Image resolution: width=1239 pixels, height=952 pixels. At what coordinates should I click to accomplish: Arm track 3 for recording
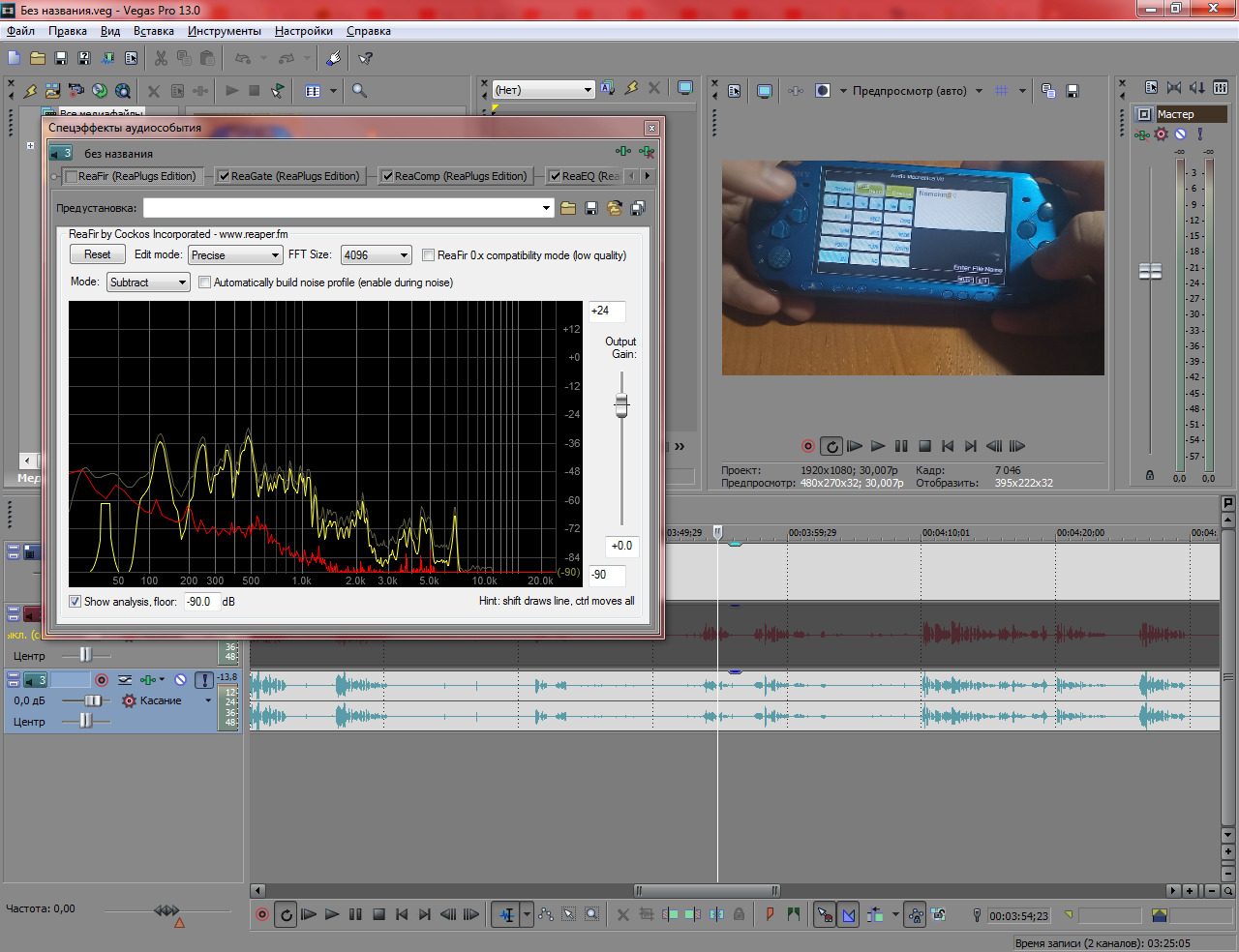pos(102,680)
